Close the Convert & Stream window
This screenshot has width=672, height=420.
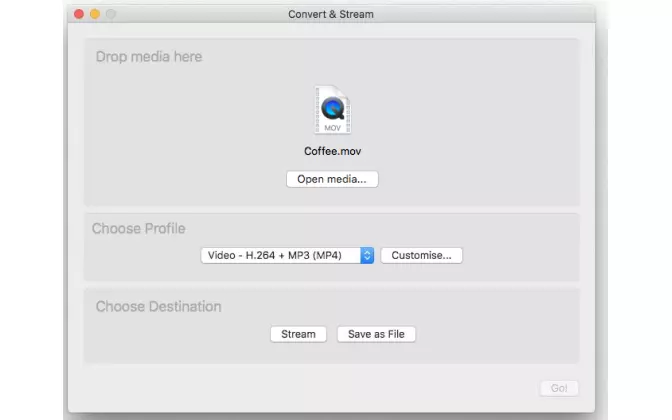coord(79,14)
